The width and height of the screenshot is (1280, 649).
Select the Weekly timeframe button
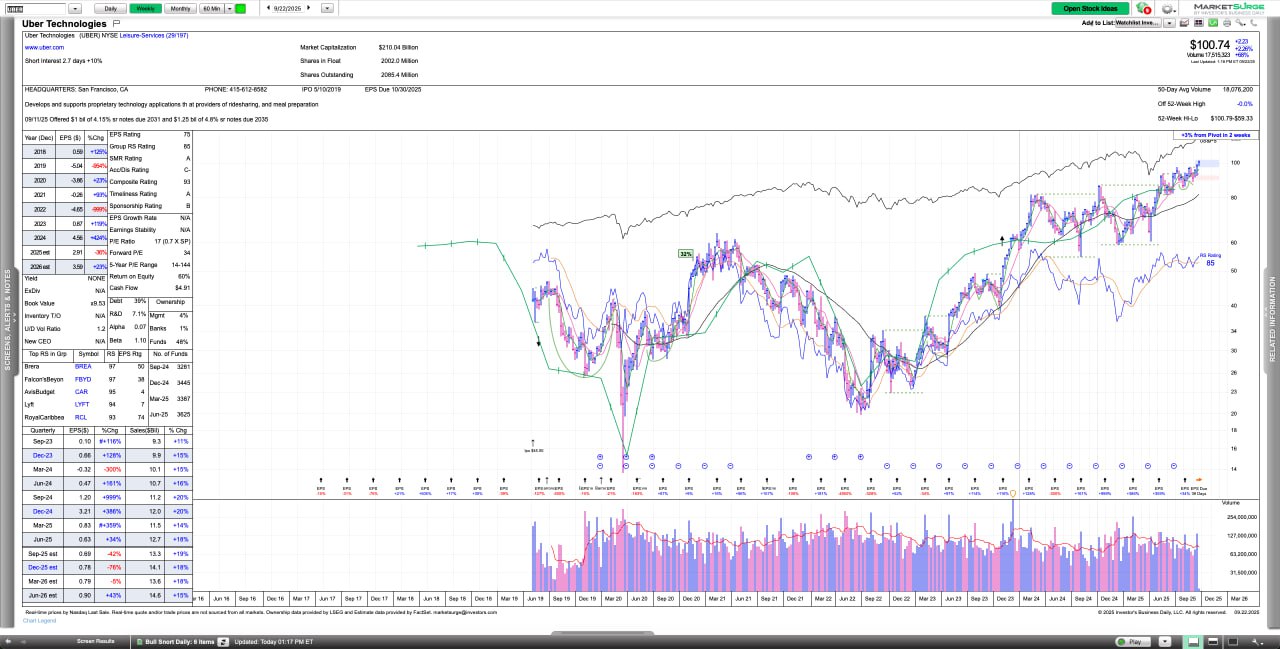(145, 8)
